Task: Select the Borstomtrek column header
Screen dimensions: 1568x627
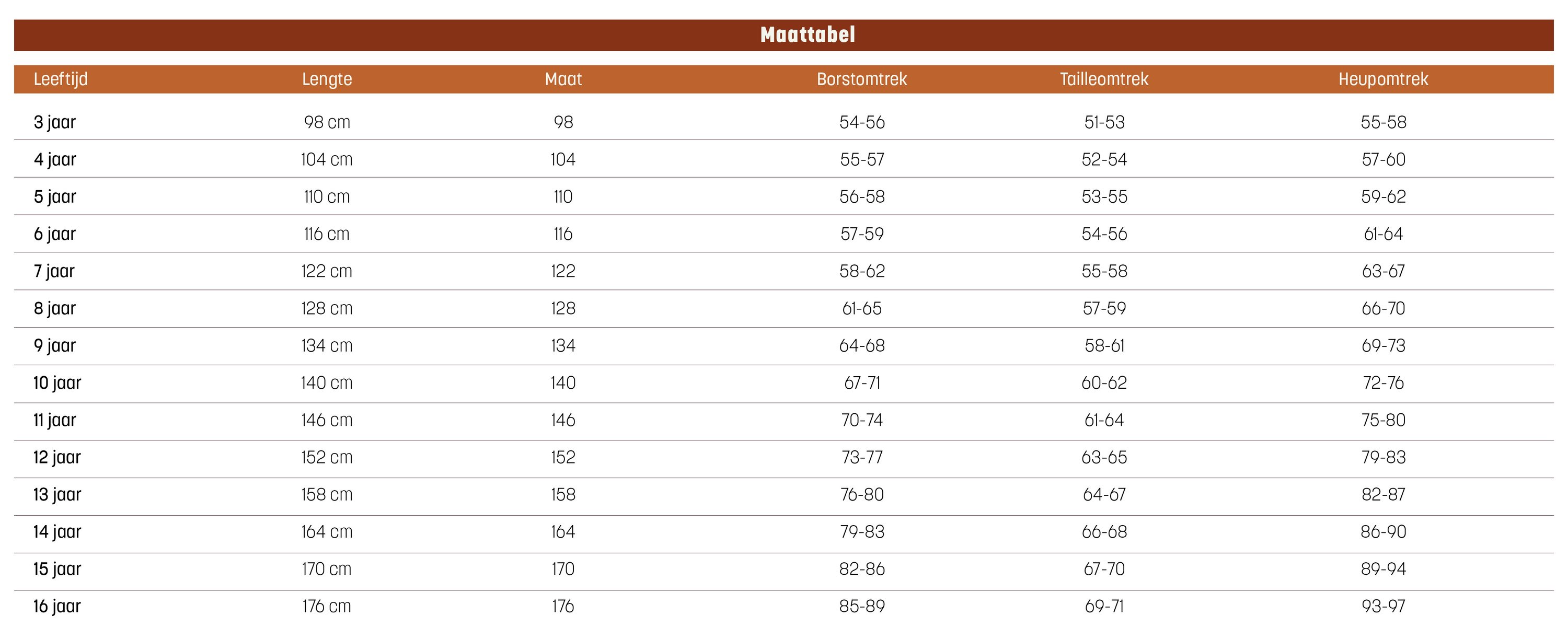Action: click(861, 79)
